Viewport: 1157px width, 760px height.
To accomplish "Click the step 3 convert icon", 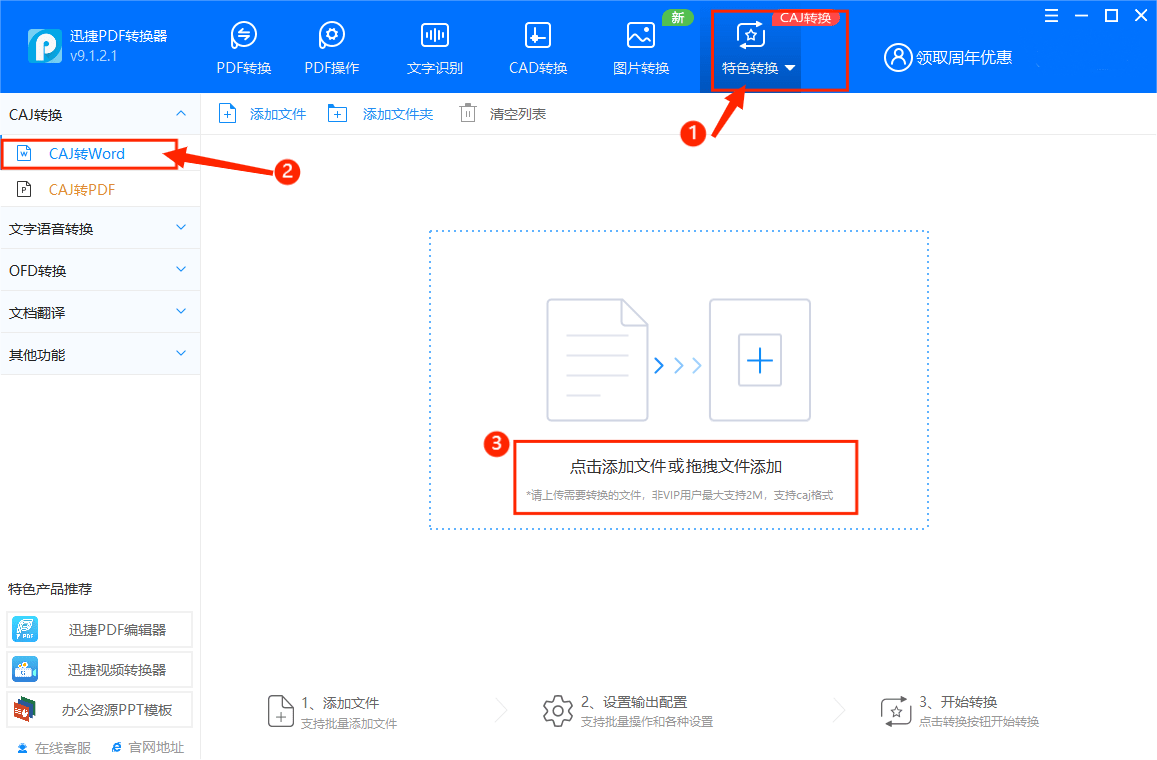I will (896, 711).
